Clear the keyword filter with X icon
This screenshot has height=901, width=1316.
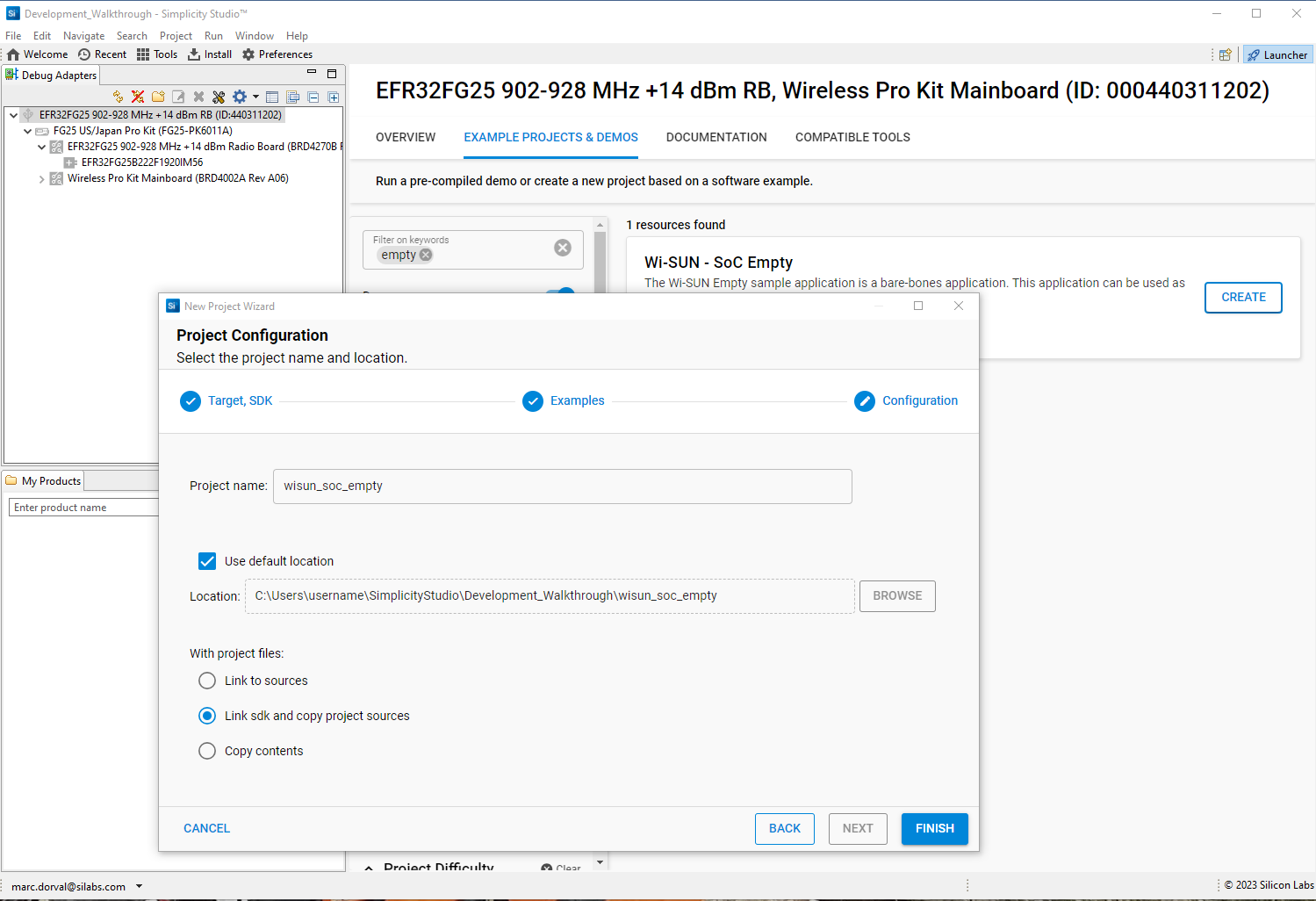[563, 249]
